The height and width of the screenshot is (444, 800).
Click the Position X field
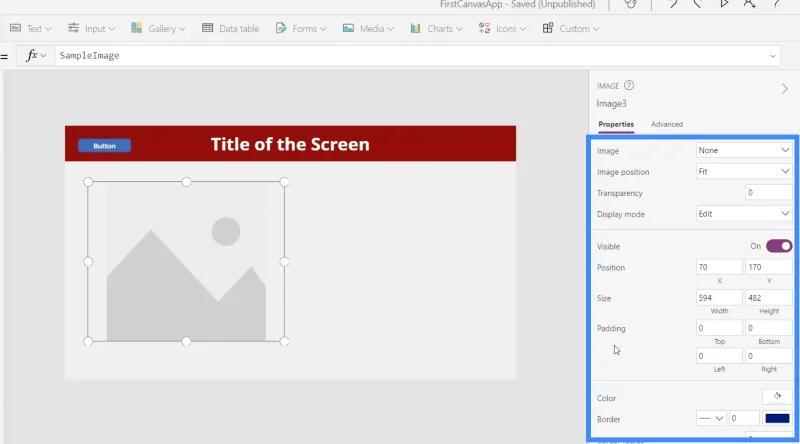coord(719,267)
